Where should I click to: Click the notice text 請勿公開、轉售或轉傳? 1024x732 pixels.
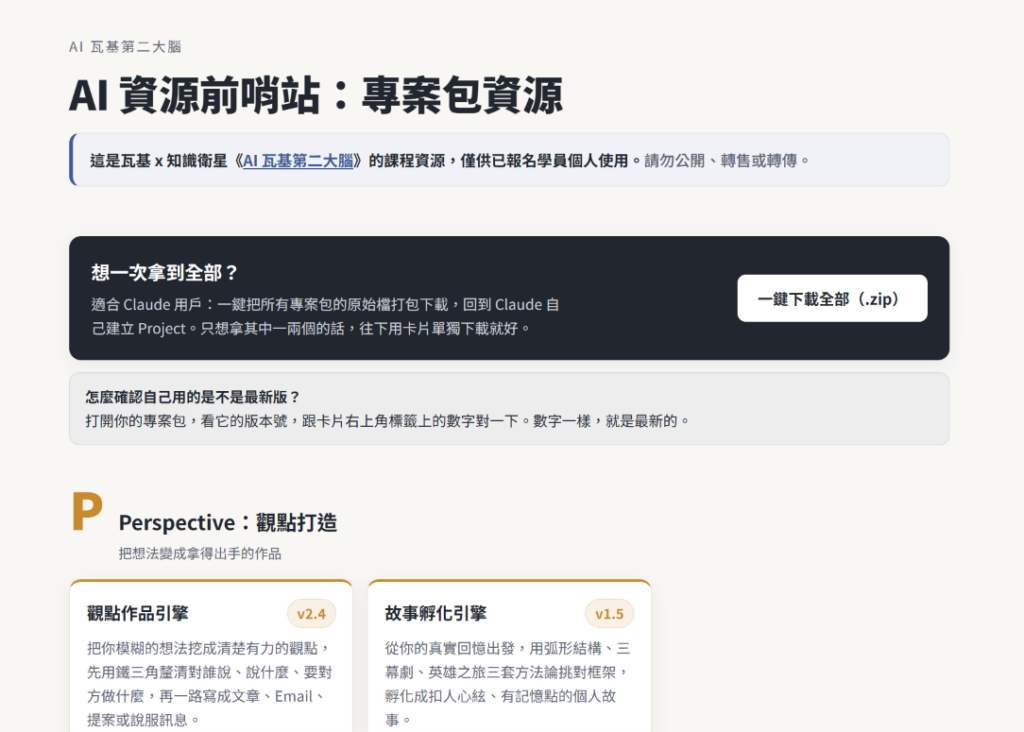pos(727,161)
